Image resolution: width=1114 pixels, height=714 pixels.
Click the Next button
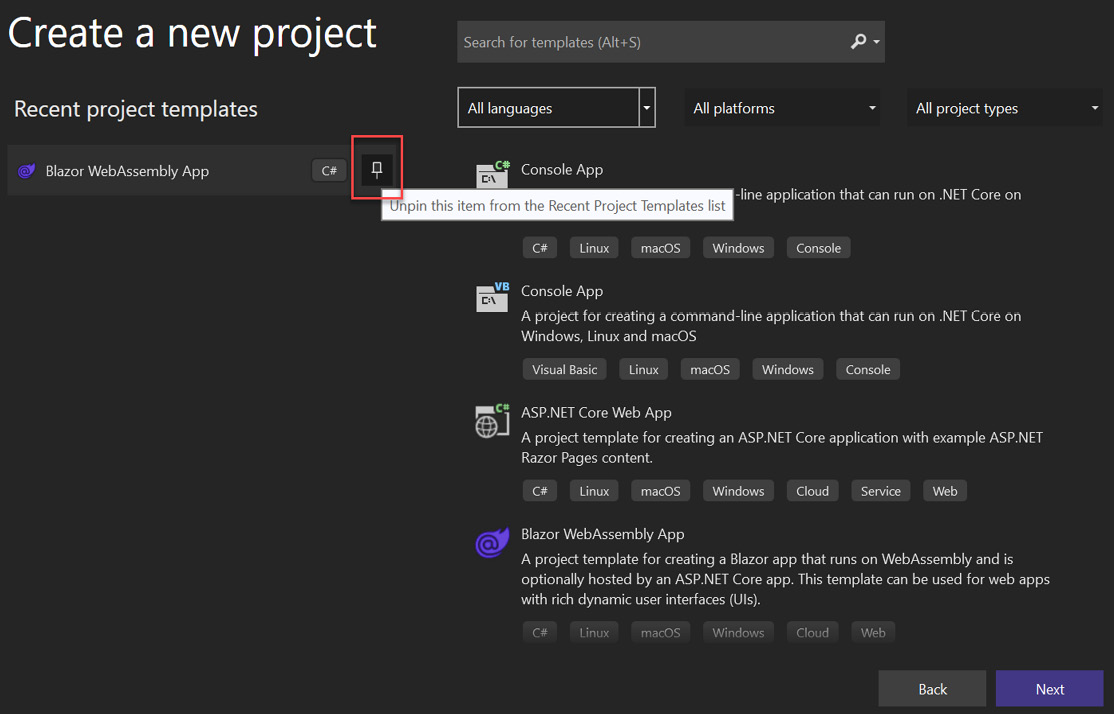click(1049, 689)
